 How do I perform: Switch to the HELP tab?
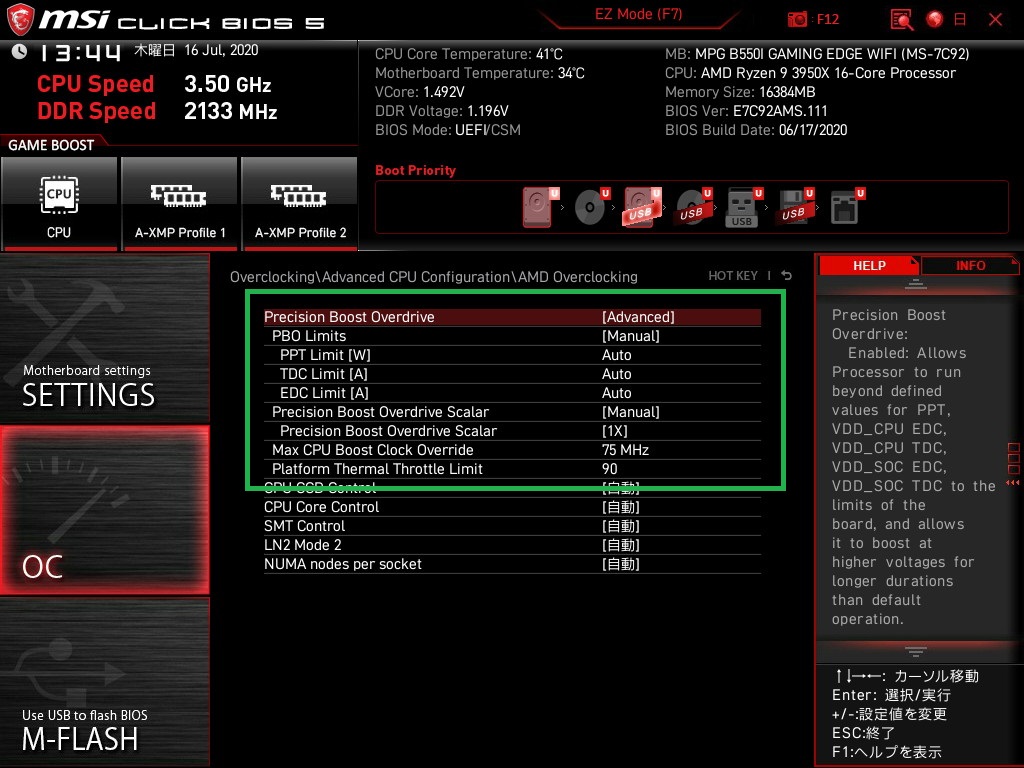(869, 265)
